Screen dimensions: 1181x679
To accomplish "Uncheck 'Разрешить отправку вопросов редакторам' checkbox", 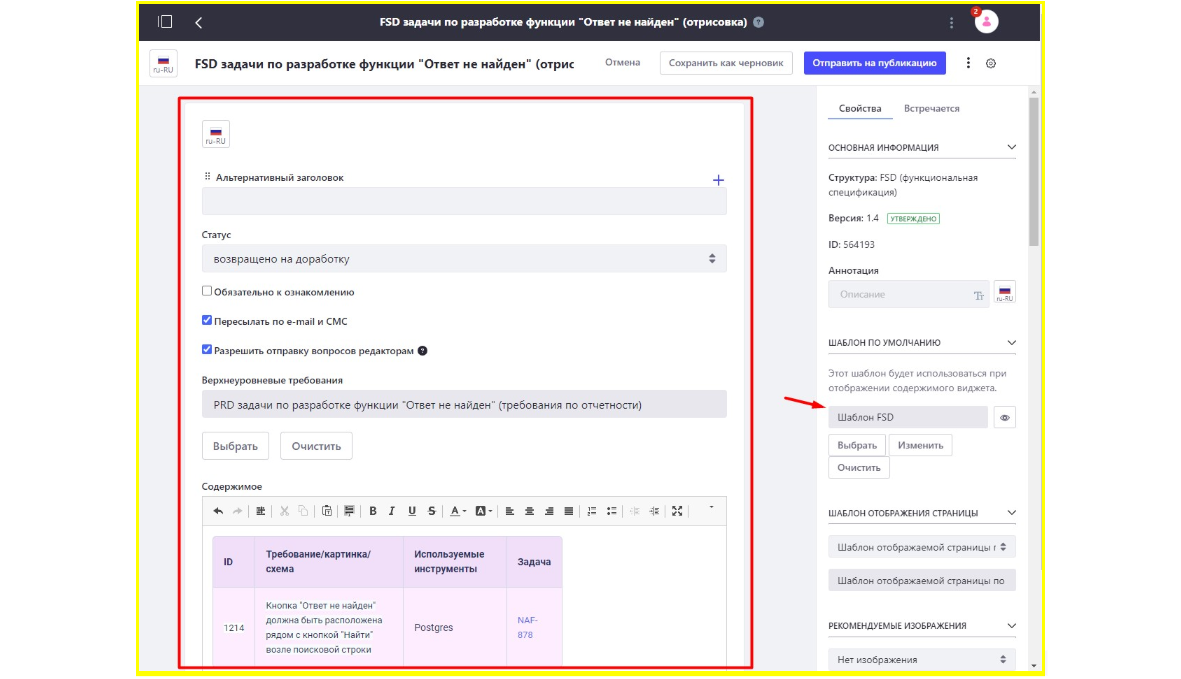I will click(x=207, y=350).
